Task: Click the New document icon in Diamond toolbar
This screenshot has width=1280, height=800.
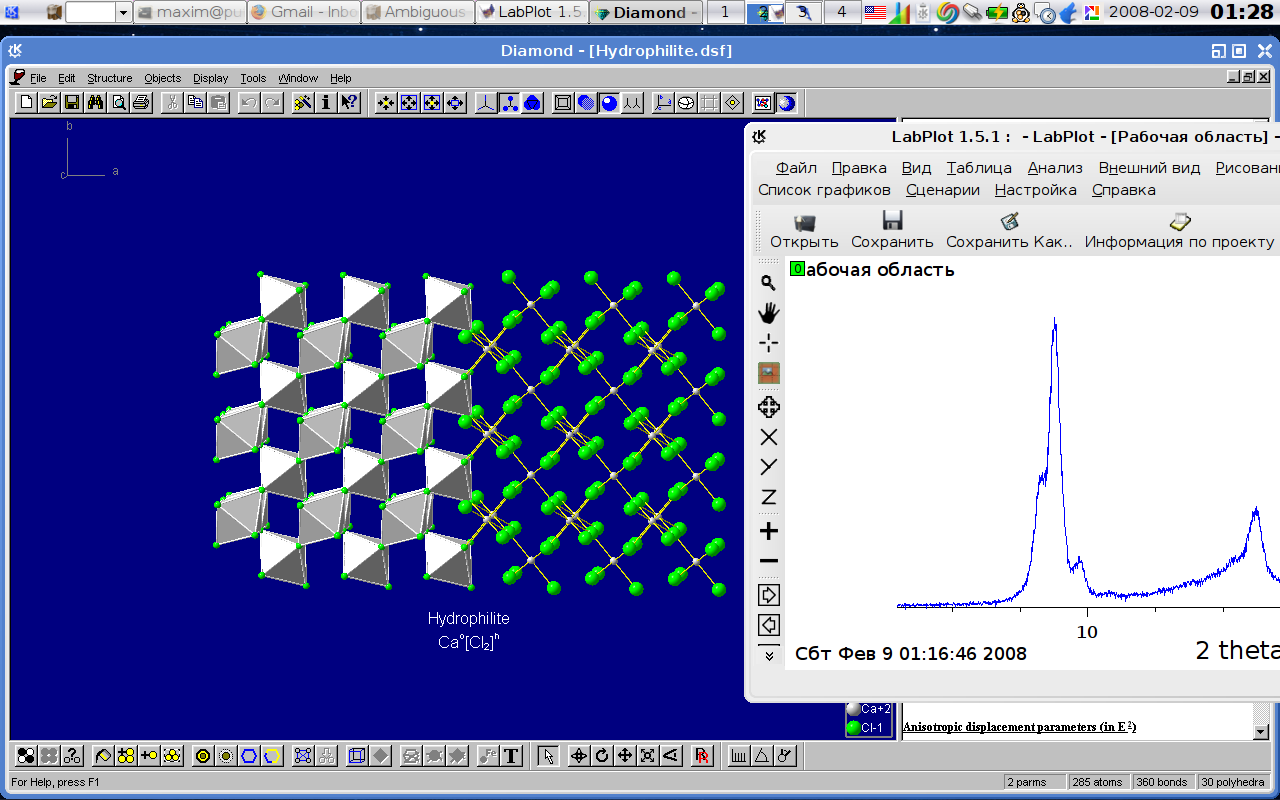Action: pos(27,102)
